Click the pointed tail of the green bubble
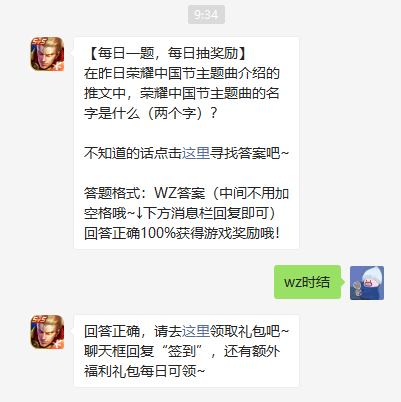 [342, 282]
